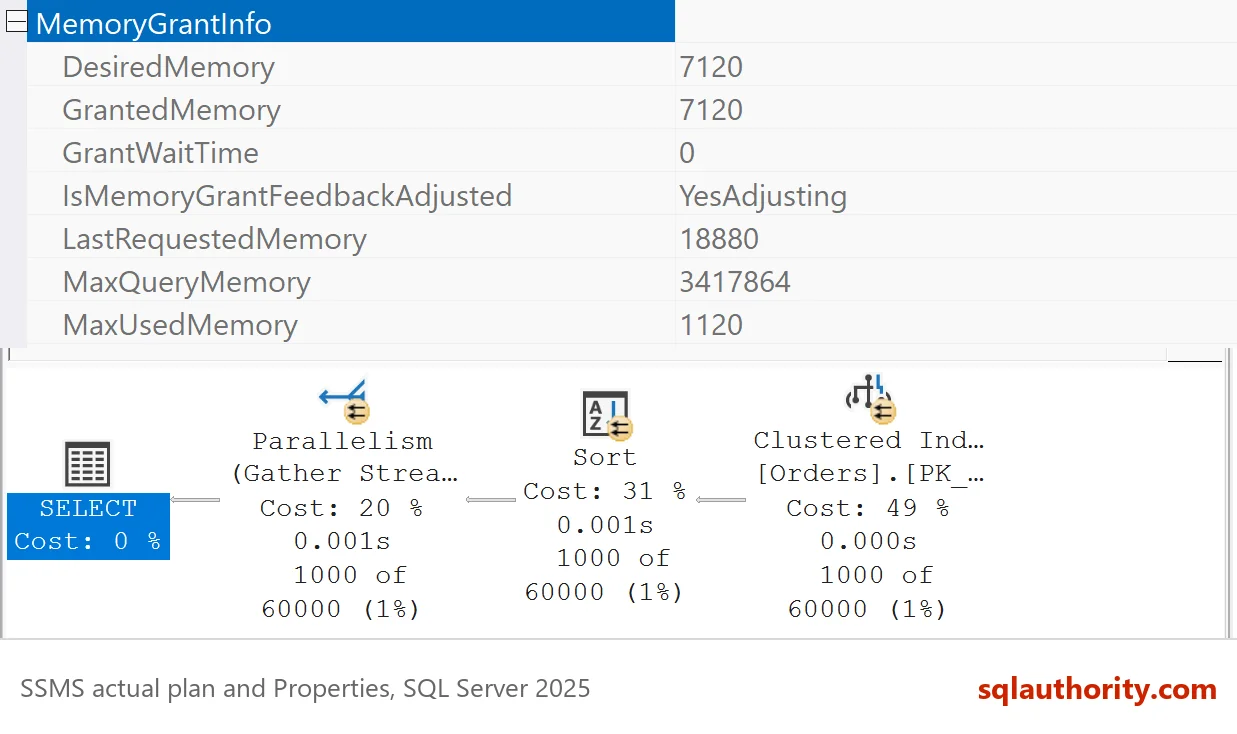The height and width of the screenshot is (734, 1237).
Task: Click the GrantWaitTime value 0
Action: click(687, 153)
